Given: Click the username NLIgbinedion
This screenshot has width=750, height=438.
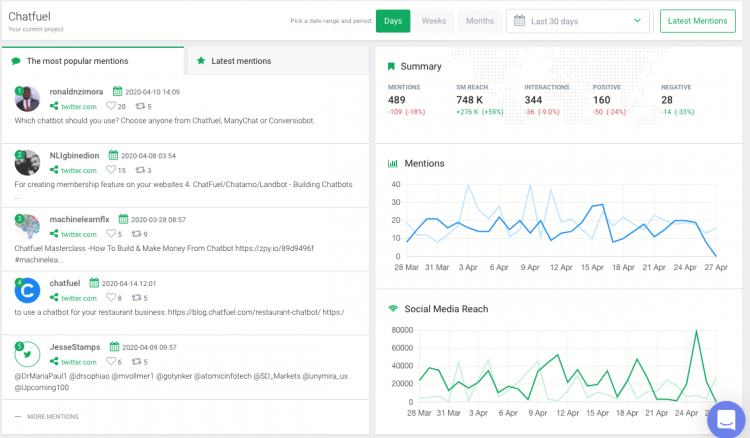Looking at the screenshot, I should (x=74, y=155).
